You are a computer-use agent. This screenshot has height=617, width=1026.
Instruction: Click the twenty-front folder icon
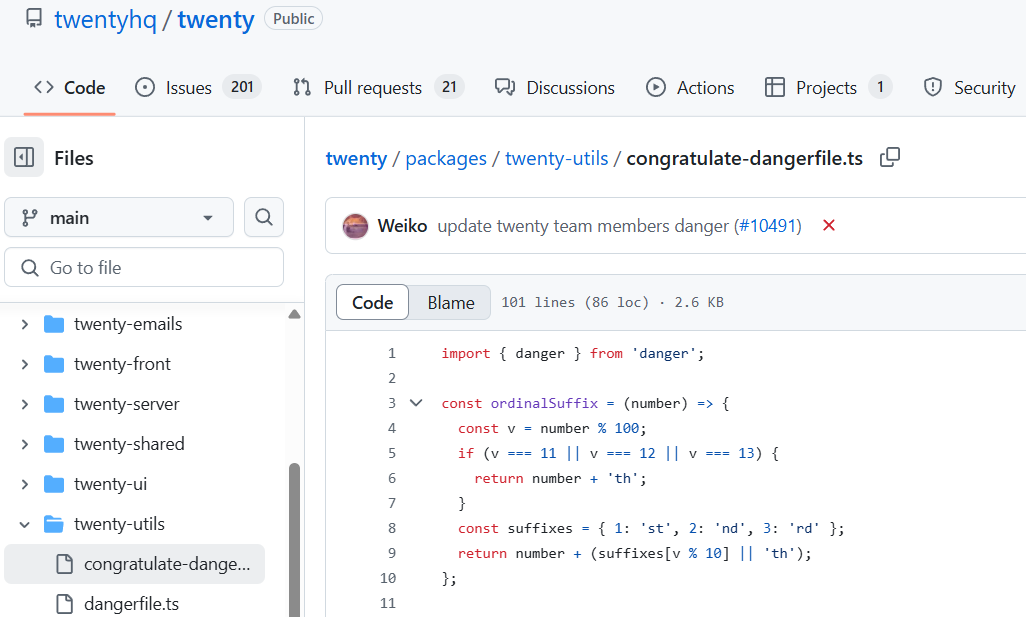pos(54,364)
